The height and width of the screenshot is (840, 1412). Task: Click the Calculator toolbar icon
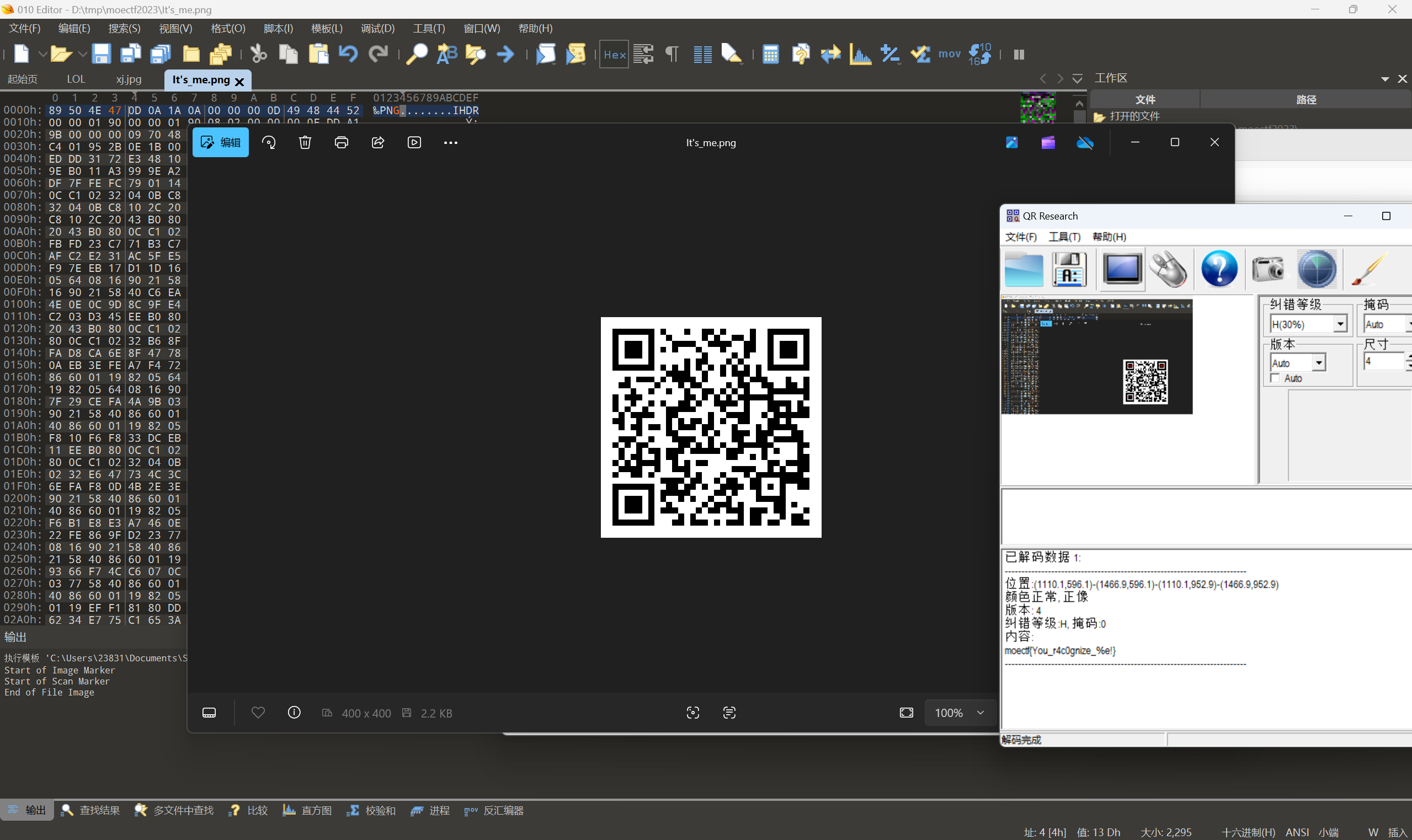[x=770, y=55]
